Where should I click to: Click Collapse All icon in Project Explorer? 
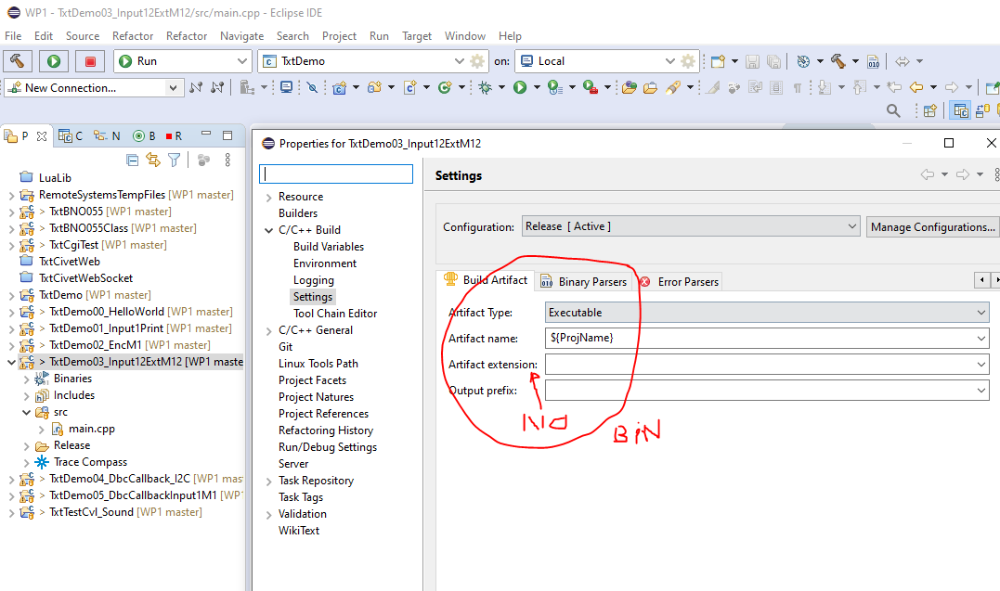point(132,160)
